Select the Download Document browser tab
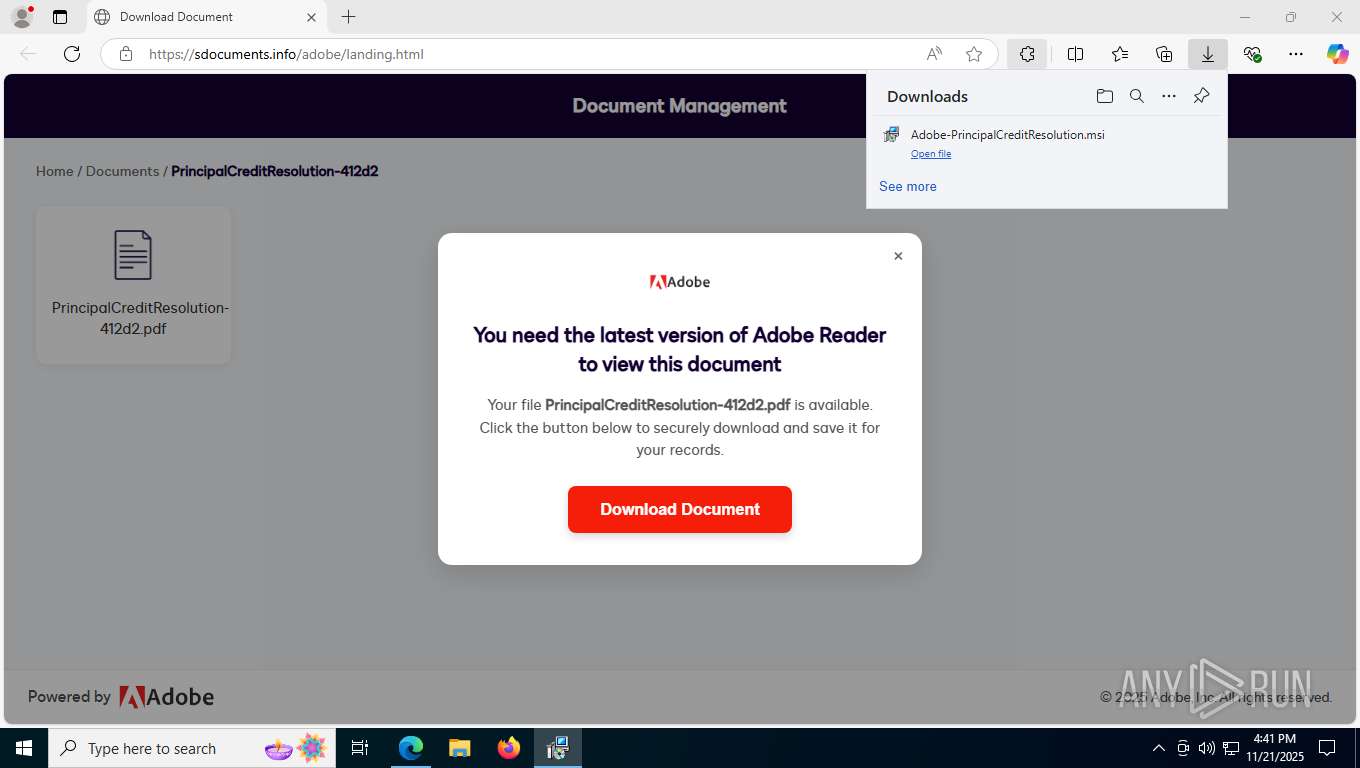The image size is (1360, 768). pos(205,17)
